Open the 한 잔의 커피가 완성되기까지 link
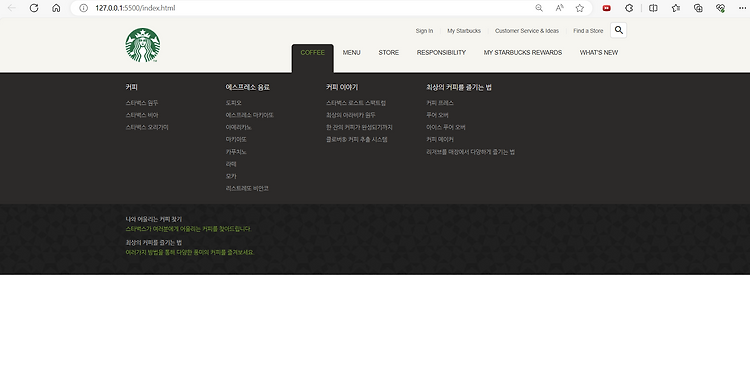750x389 pixels. pyautogui.click(x=359, y=127)
